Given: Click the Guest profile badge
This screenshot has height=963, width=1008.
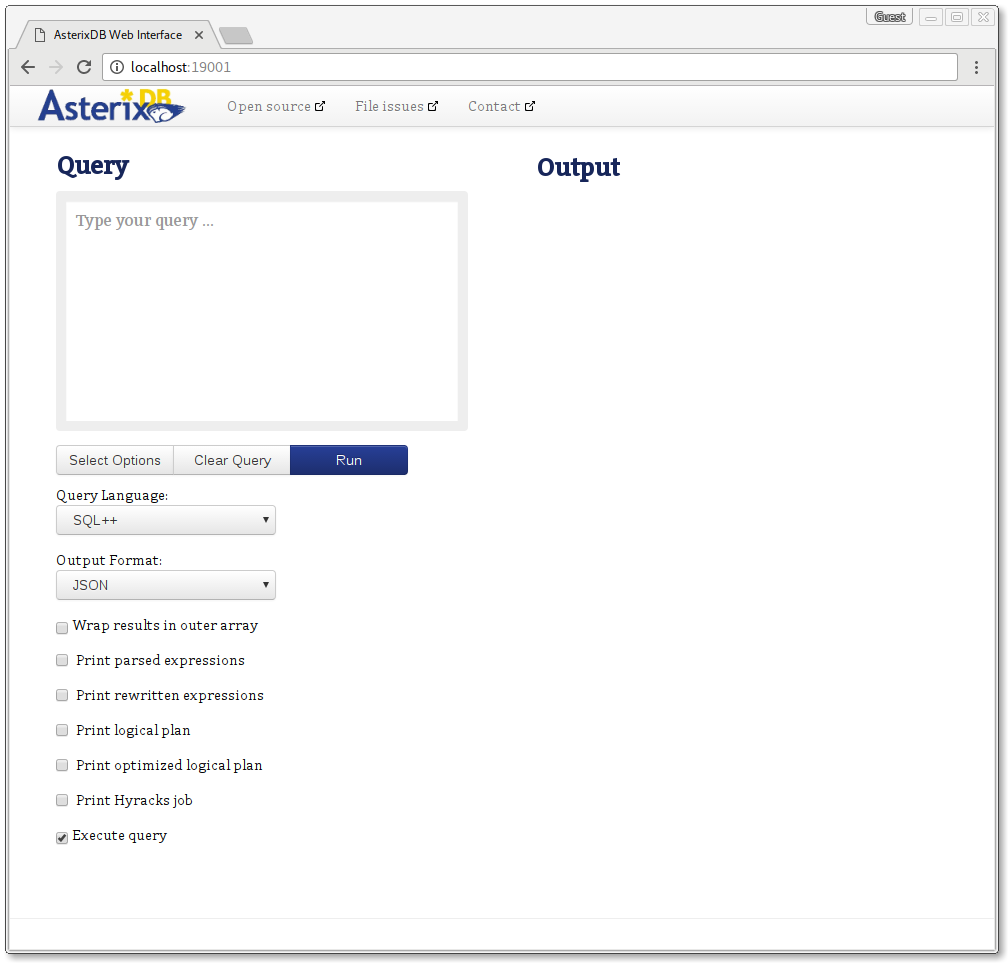Looking at the screenshot, I should coord(889,17).
